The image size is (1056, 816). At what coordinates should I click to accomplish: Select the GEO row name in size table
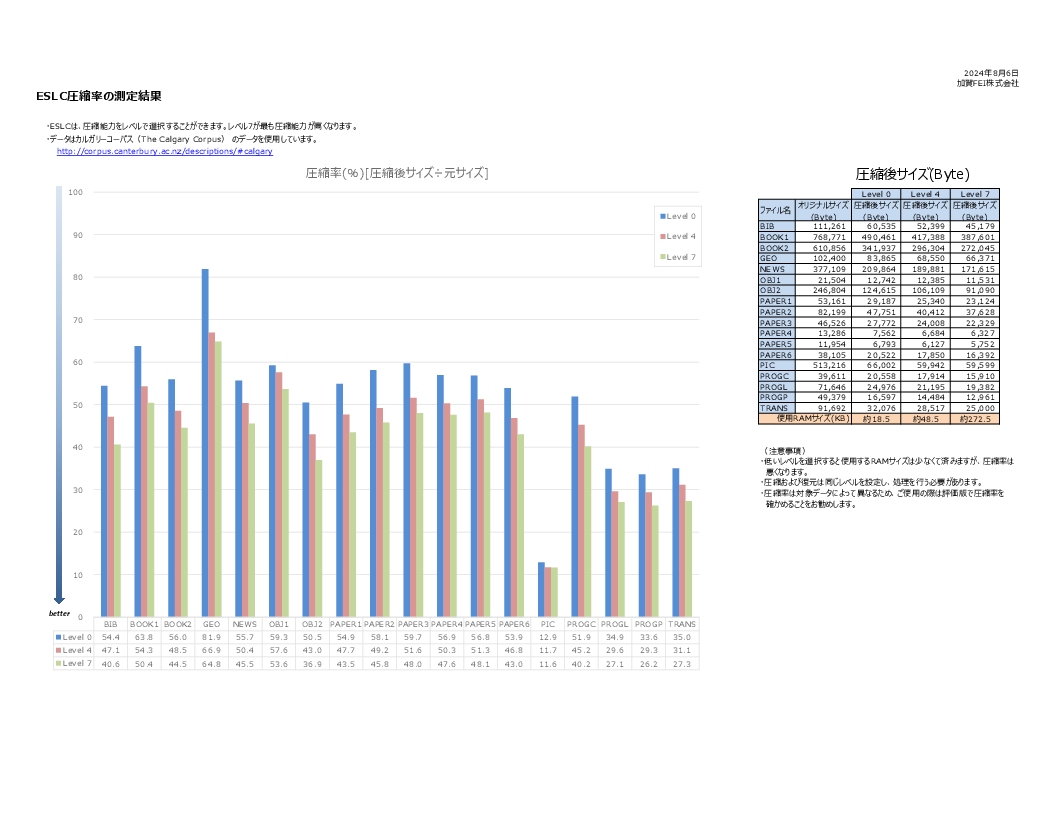[x=776, y=258]
